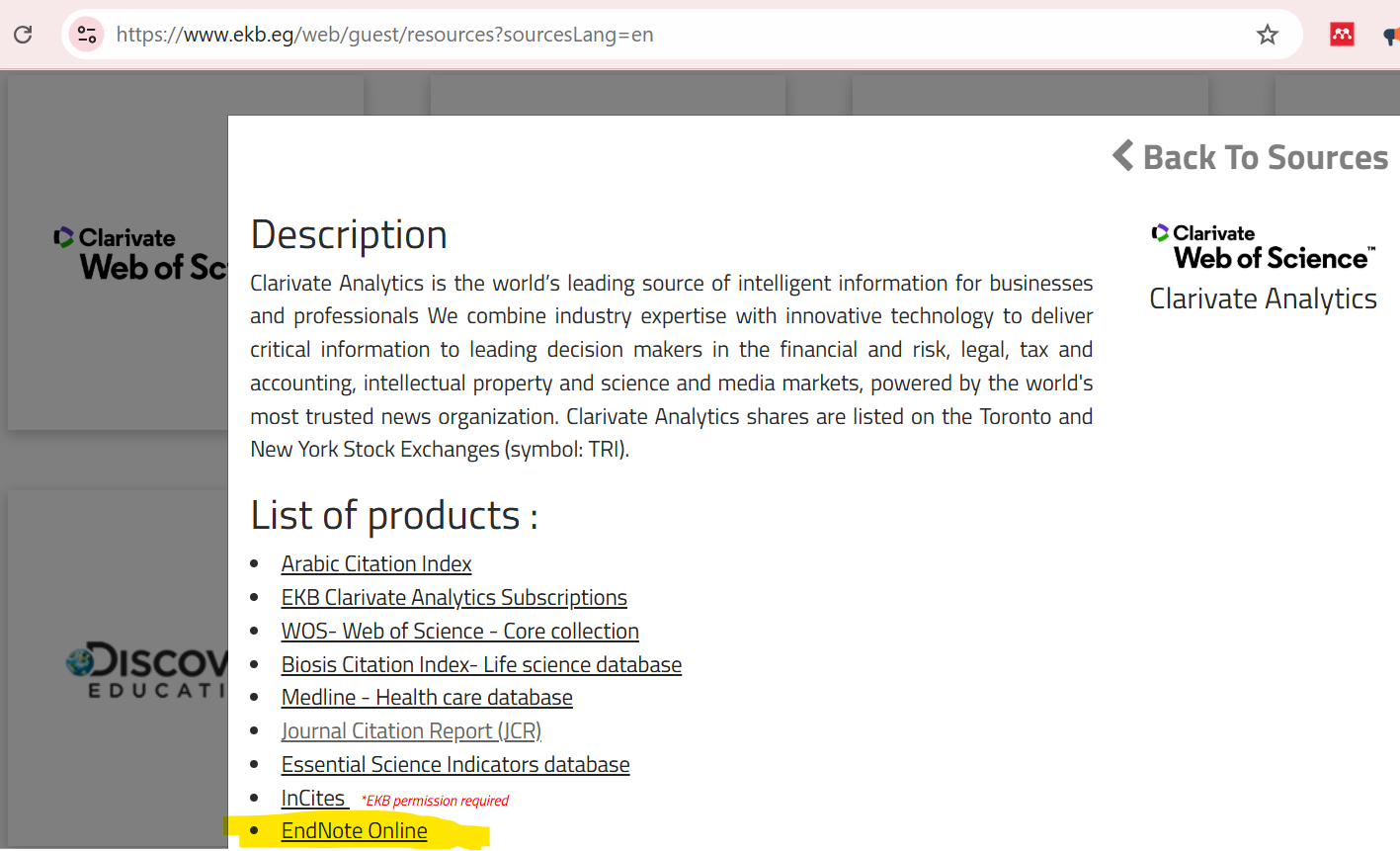The image size is (1400, 851).
Task: Click the 'List of products :' heading
Action: point(394,515)
